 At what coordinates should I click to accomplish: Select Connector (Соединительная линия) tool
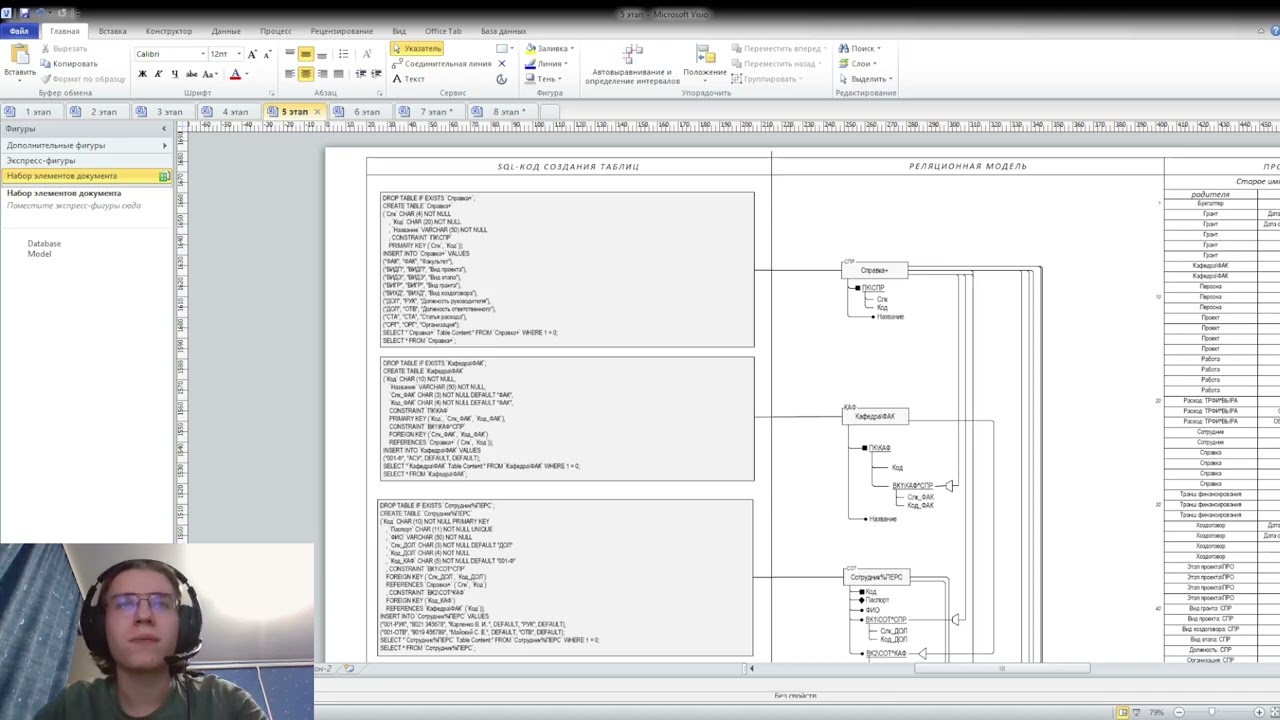point(442,64)
